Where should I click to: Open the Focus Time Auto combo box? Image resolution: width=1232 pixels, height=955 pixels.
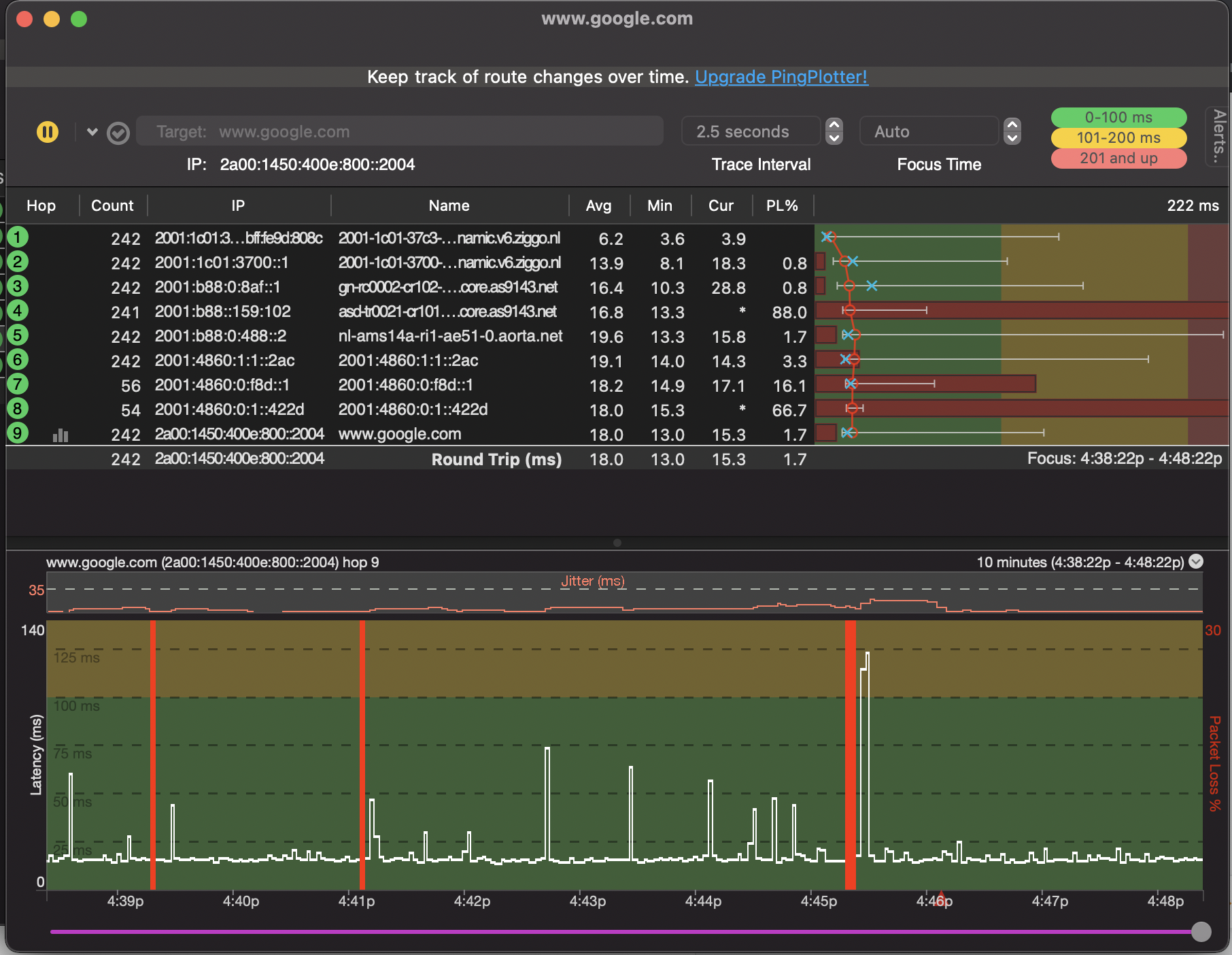coord(929,131)
